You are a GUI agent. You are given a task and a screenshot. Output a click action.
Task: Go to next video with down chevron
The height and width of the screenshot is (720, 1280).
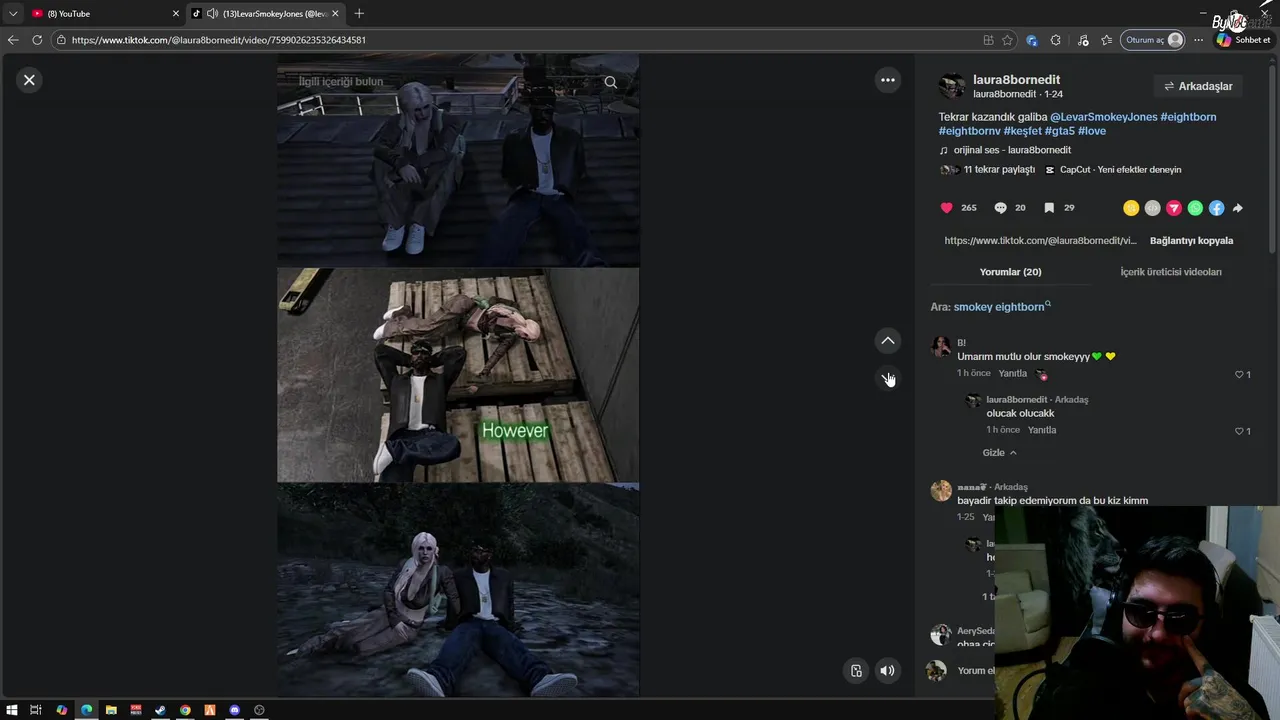coord(888,378)
